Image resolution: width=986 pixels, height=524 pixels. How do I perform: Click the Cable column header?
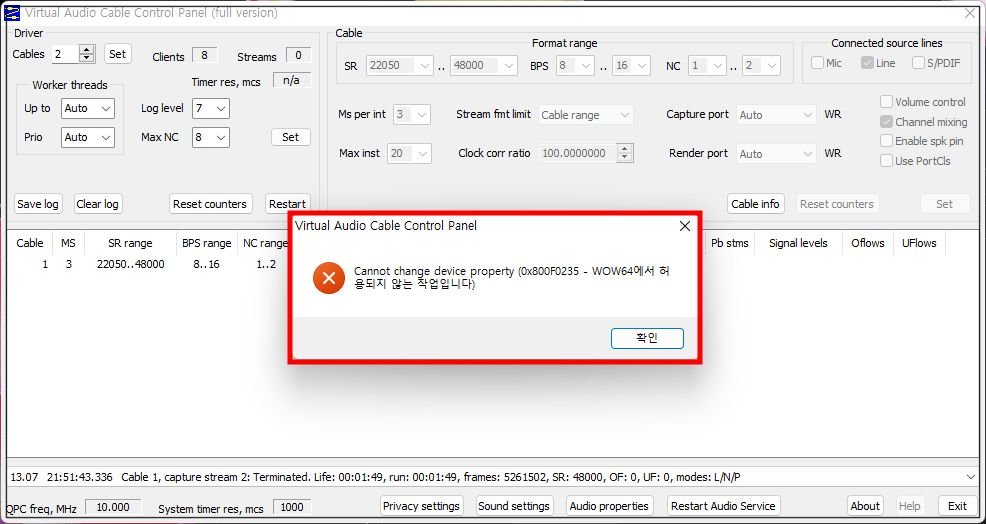coord(30,243)
